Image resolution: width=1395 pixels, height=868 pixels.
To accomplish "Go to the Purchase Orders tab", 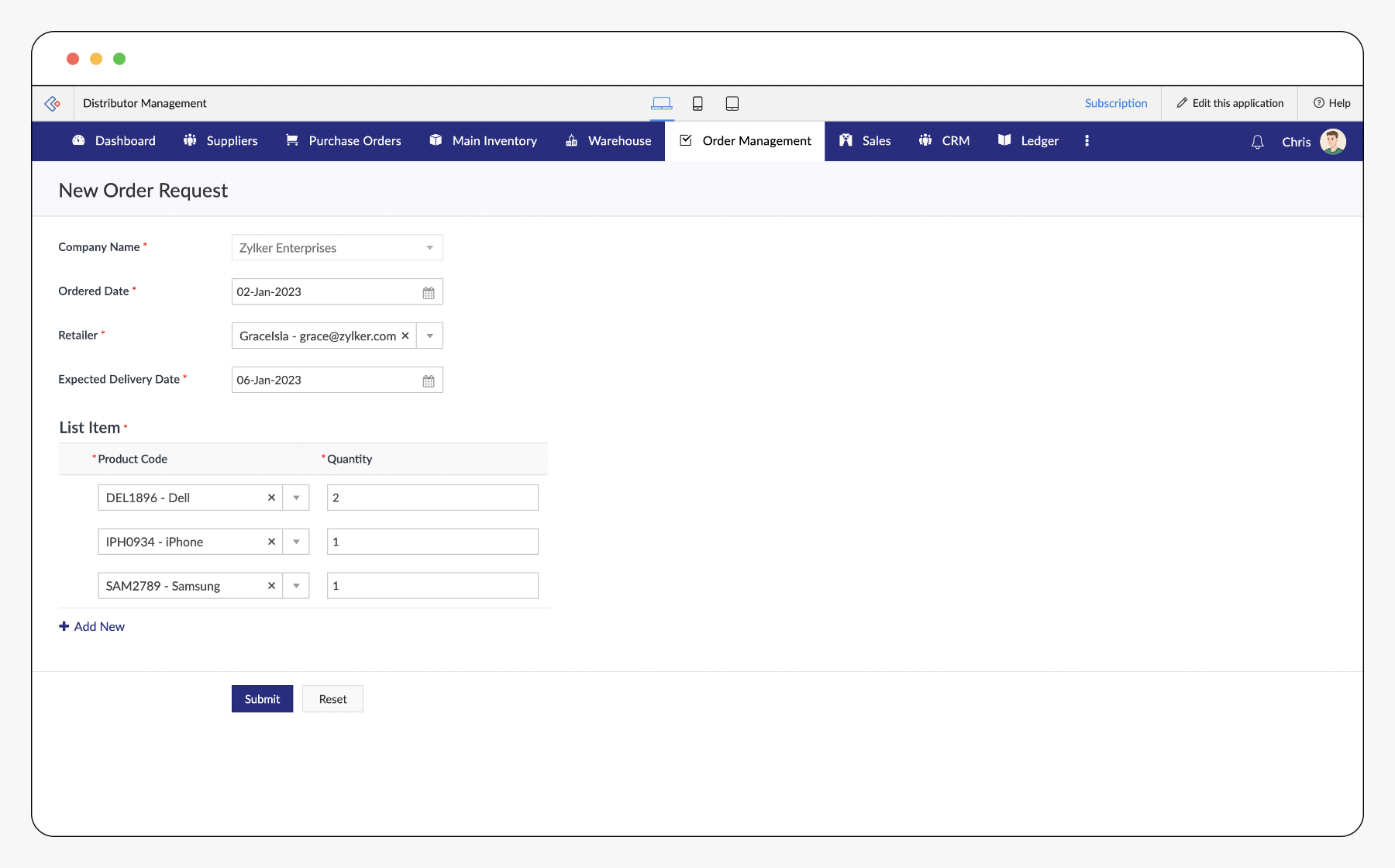I will coord(343,141).
